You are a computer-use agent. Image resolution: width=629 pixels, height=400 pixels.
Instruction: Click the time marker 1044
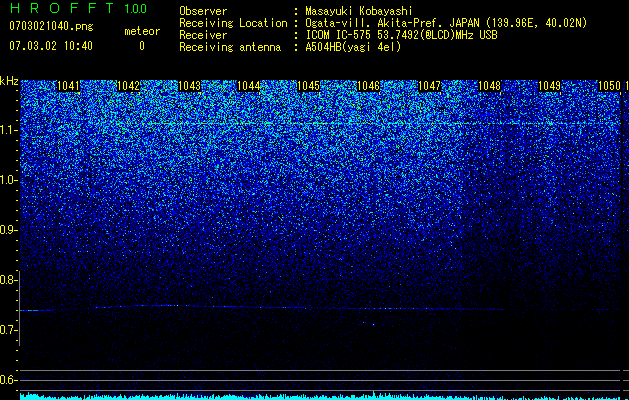(249, 86)
